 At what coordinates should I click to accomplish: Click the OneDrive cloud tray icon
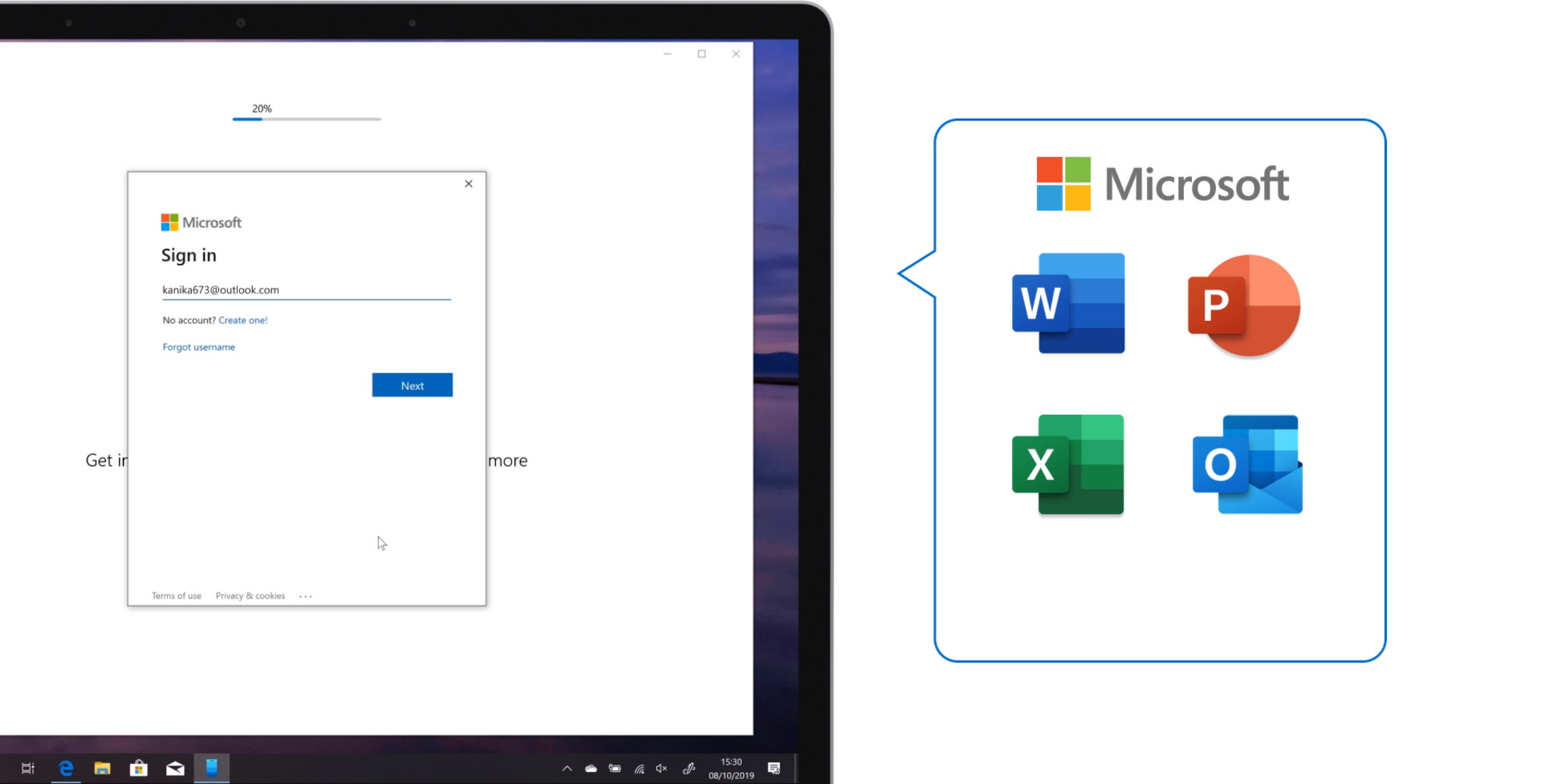[591, 768]
